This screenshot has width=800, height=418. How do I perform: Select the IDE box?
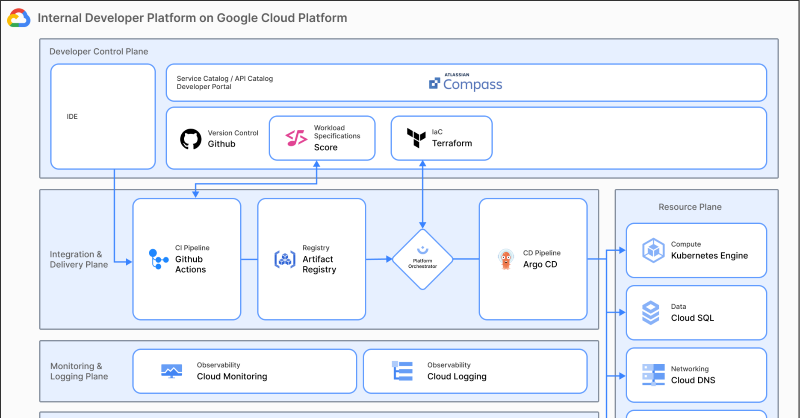[x=103, y=116]
